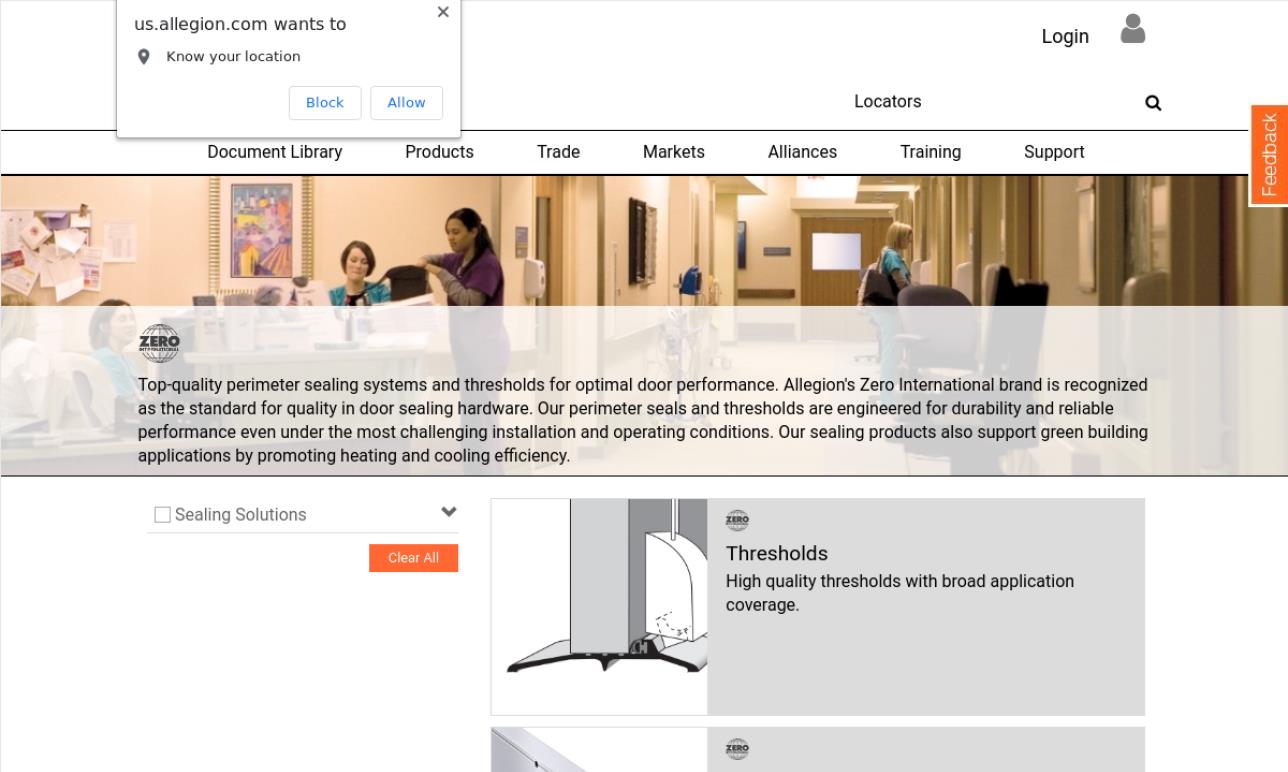The image size is (1288, 772).
Task: Go to the Training menu item
Action: coord(930,152)
